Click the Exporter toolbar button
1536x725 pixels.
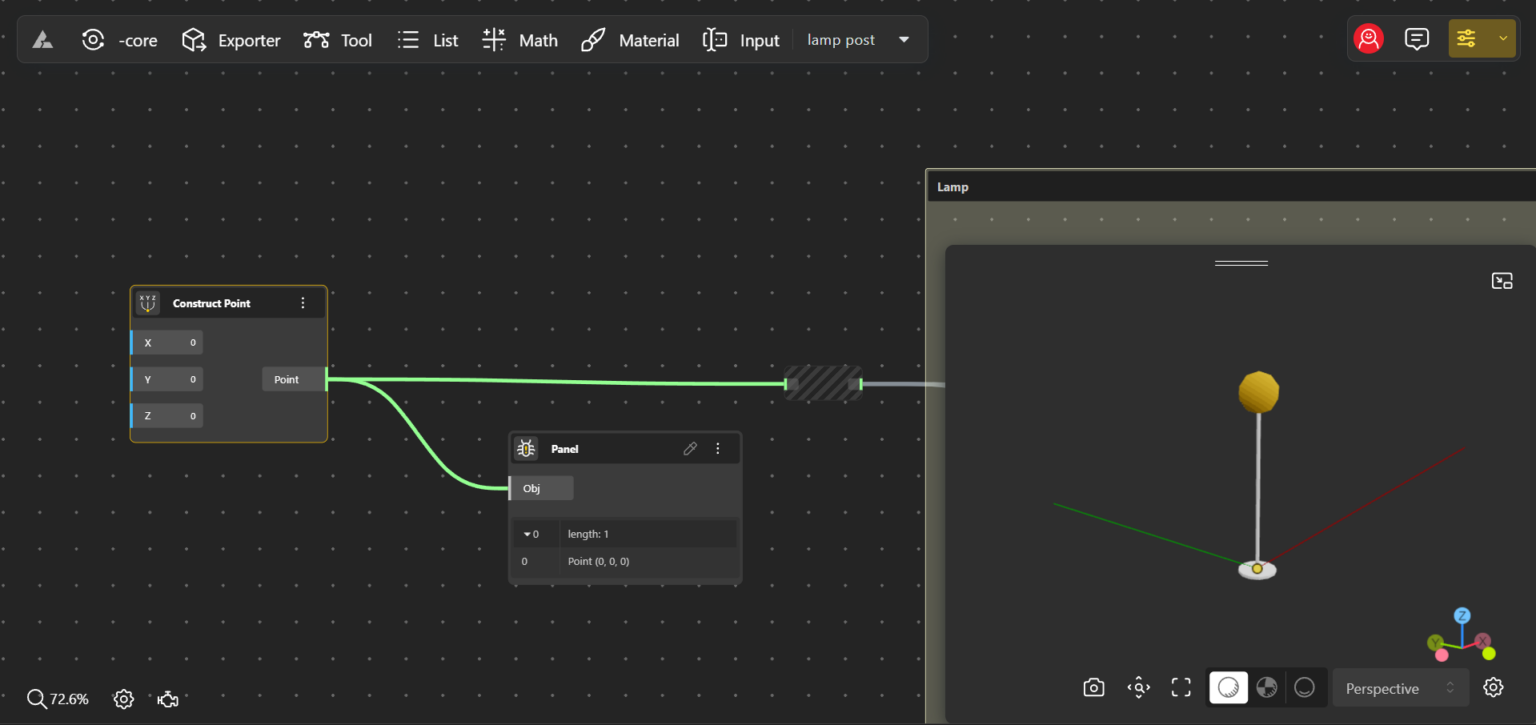point(231,40)
